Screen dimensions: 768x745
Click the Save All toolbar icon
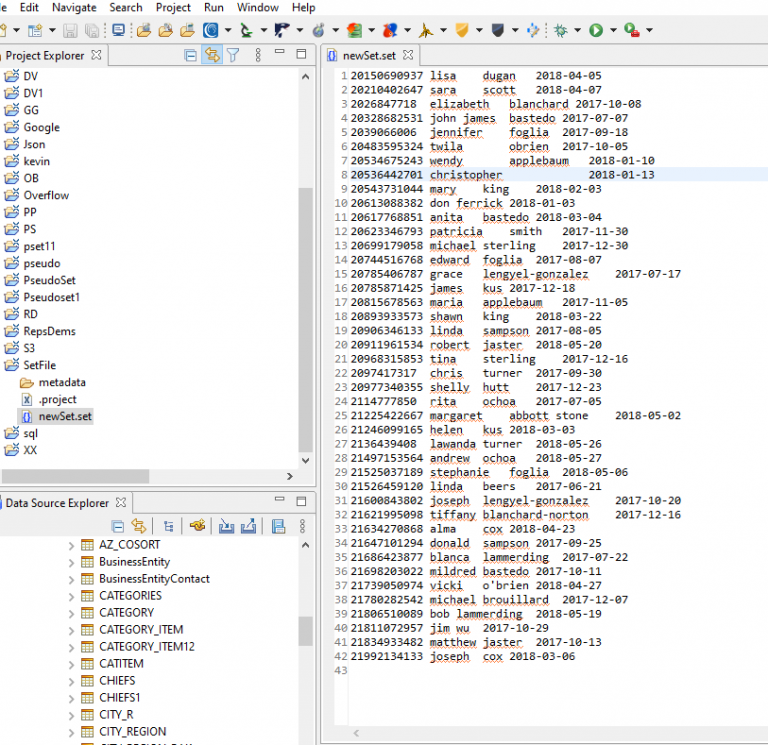pyautogui.click(x=92, y=30)
